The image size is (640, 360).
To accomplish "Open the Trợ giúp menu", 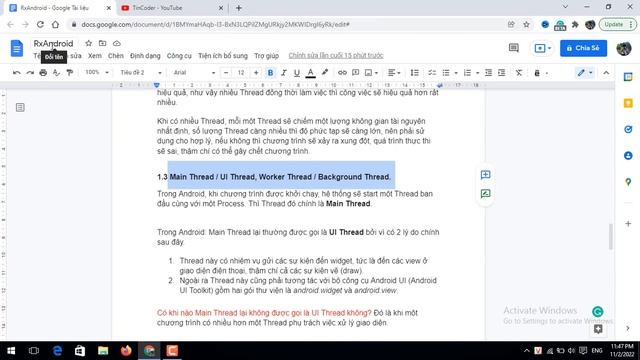I will pyautogui.click(x=267, y=56).
